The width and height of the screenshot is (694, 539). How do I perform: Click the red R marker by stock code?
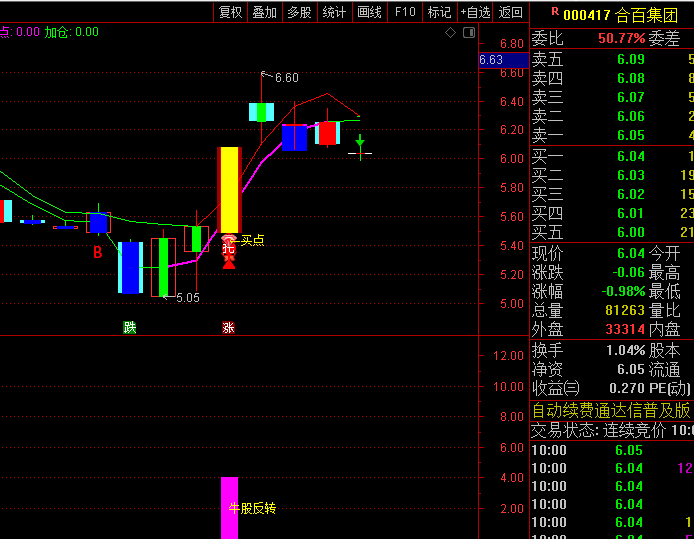pyautogui.click(x=555, y=12)
